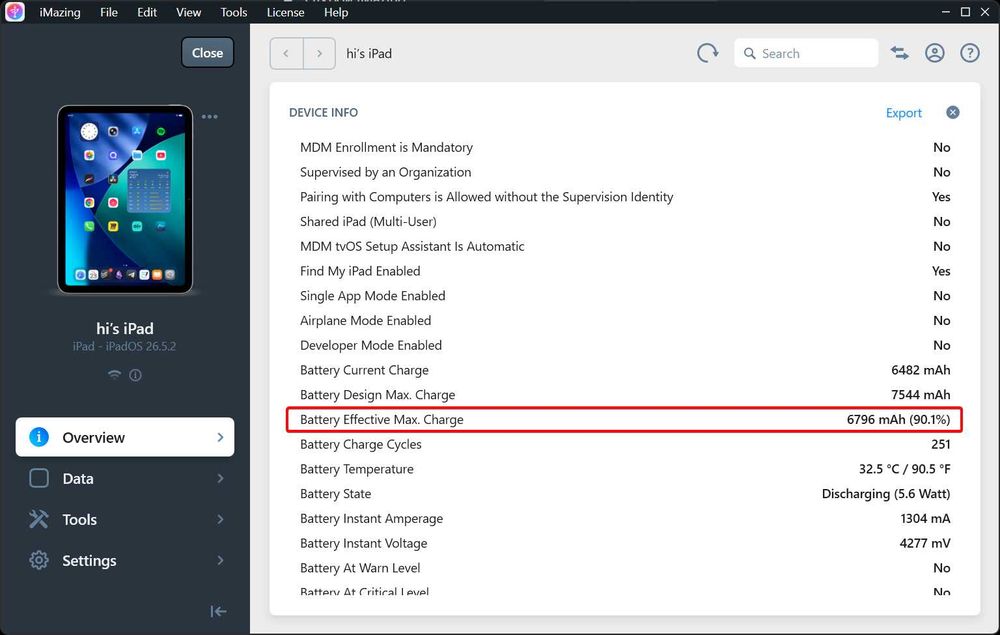Close the Device Info panel with X icon
The width and height of the screenshot is (1000, 635).
(x=953, y=112)
